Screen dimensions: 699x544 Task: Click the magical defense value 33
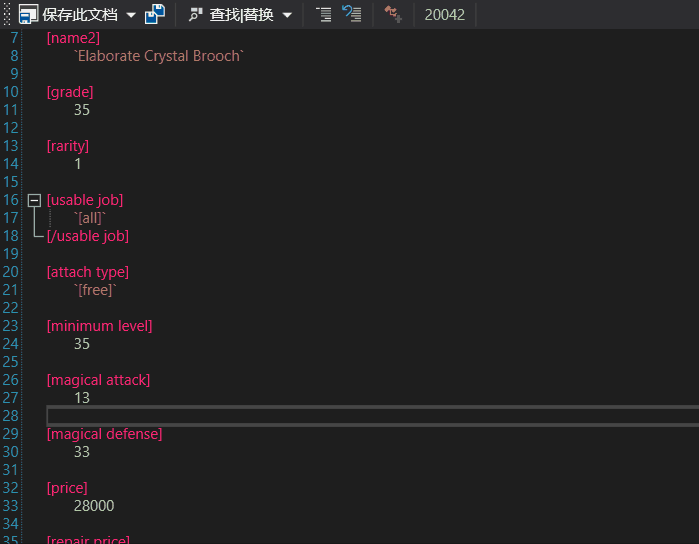[82, 452]
